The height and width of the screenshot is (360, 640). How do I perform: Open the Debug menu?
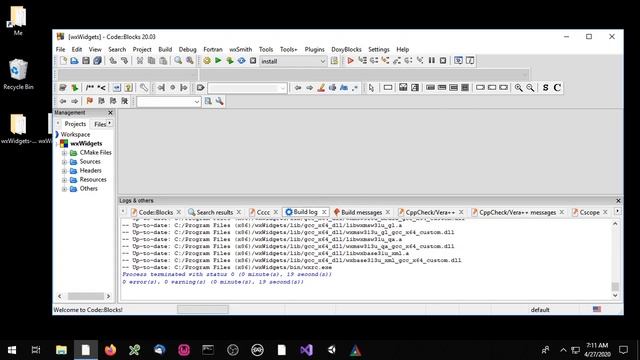[187, 49]
